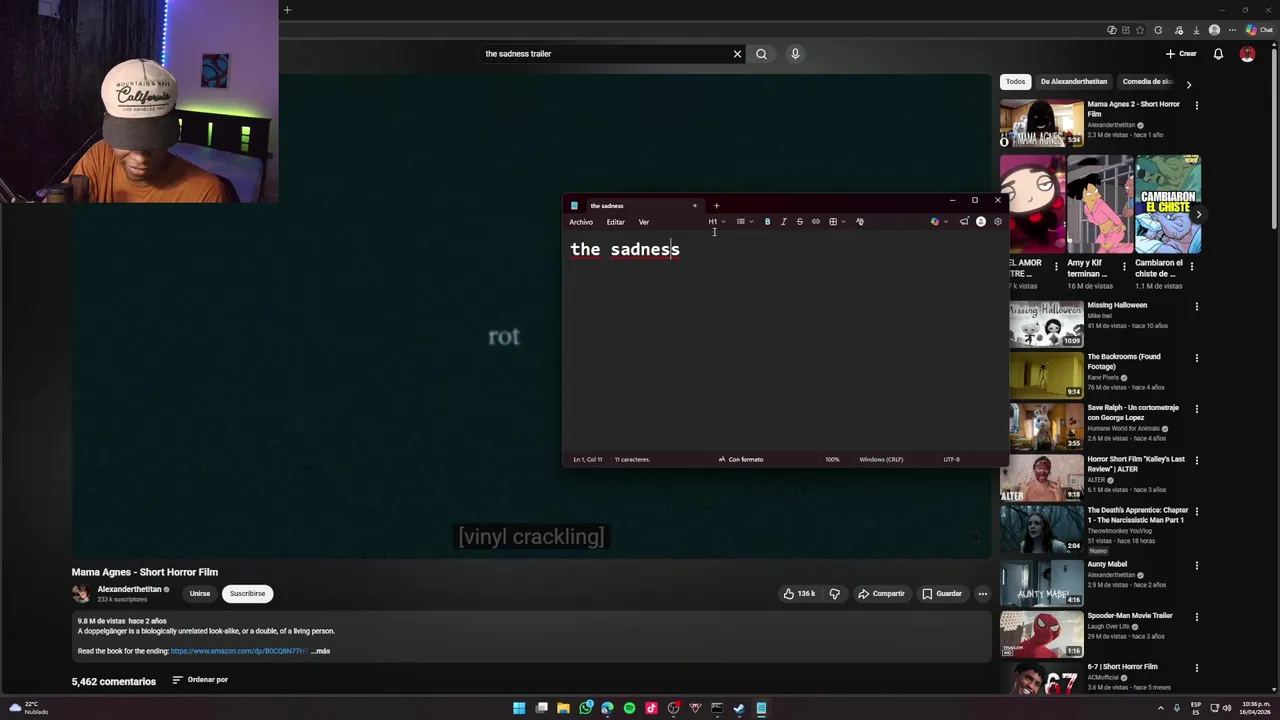Image resolution: width=1280 pixels, height=720 pixels.
Task: Open the Alexanderthetitan channel name
Action: pyautogui.click(x=129, y=589)
